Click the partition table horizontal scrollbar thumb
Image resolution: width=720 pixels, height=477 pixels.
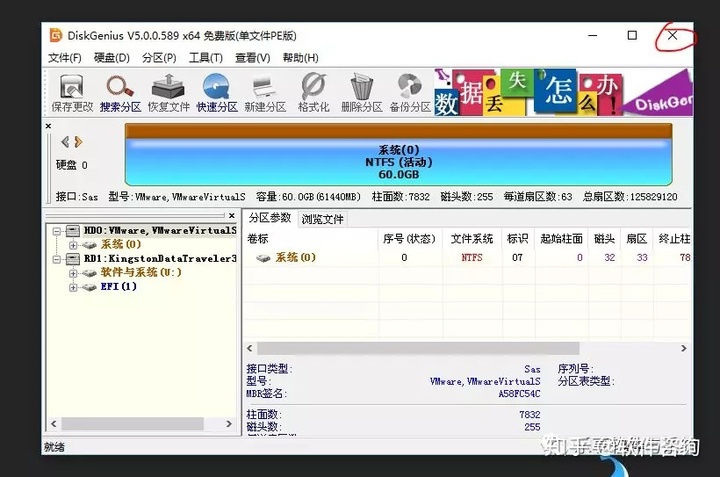(418, 348)
